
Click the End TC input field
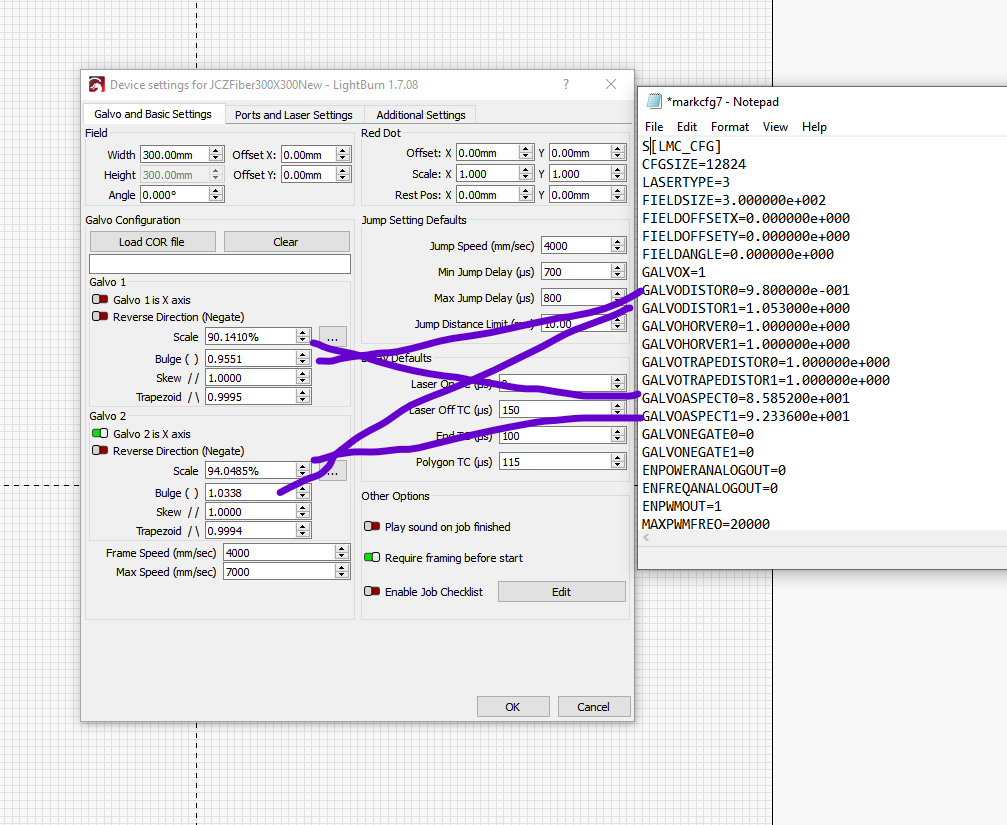[x=556, y=436]
